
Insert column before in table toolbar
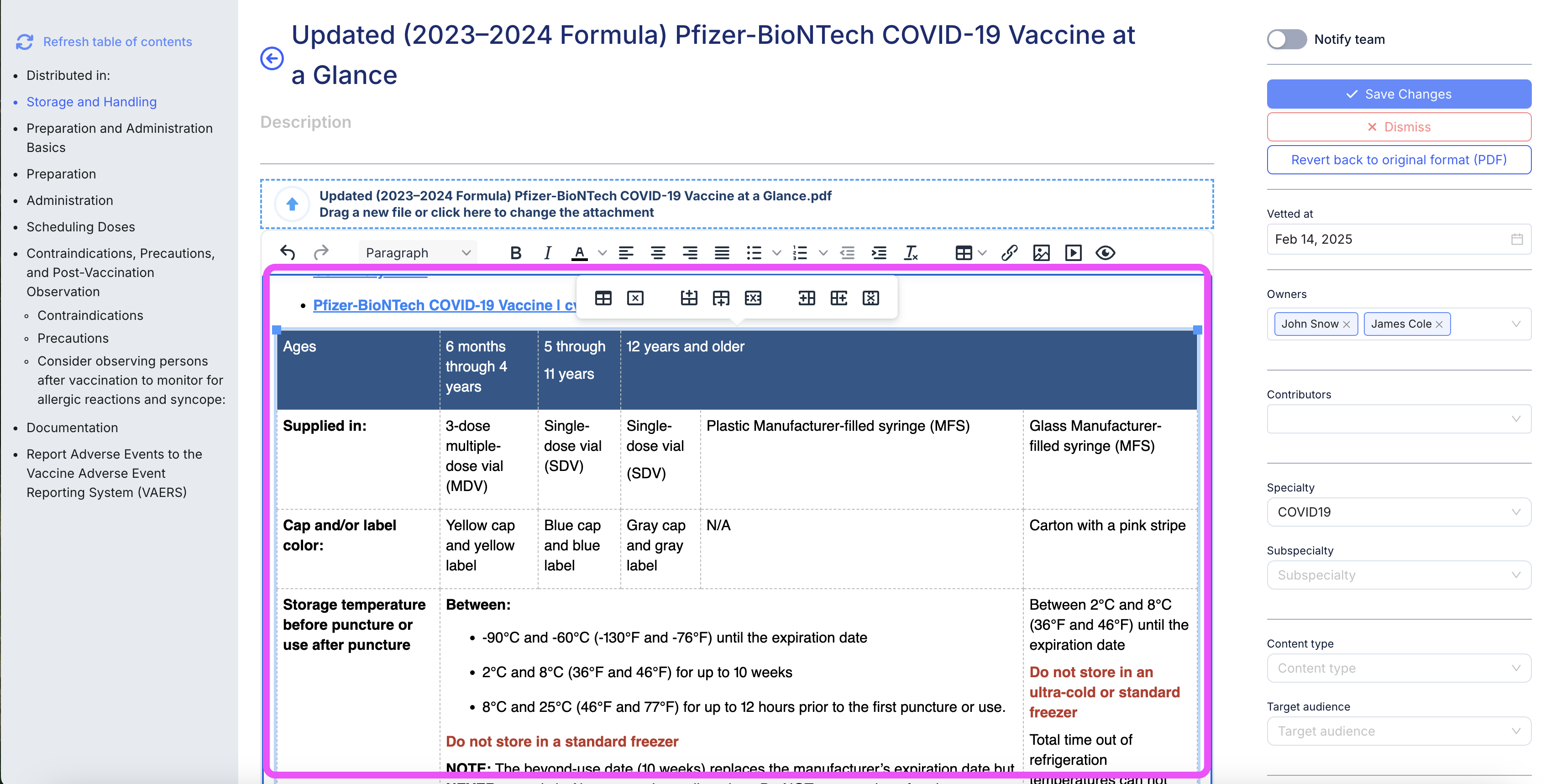(x=807, y=298)
